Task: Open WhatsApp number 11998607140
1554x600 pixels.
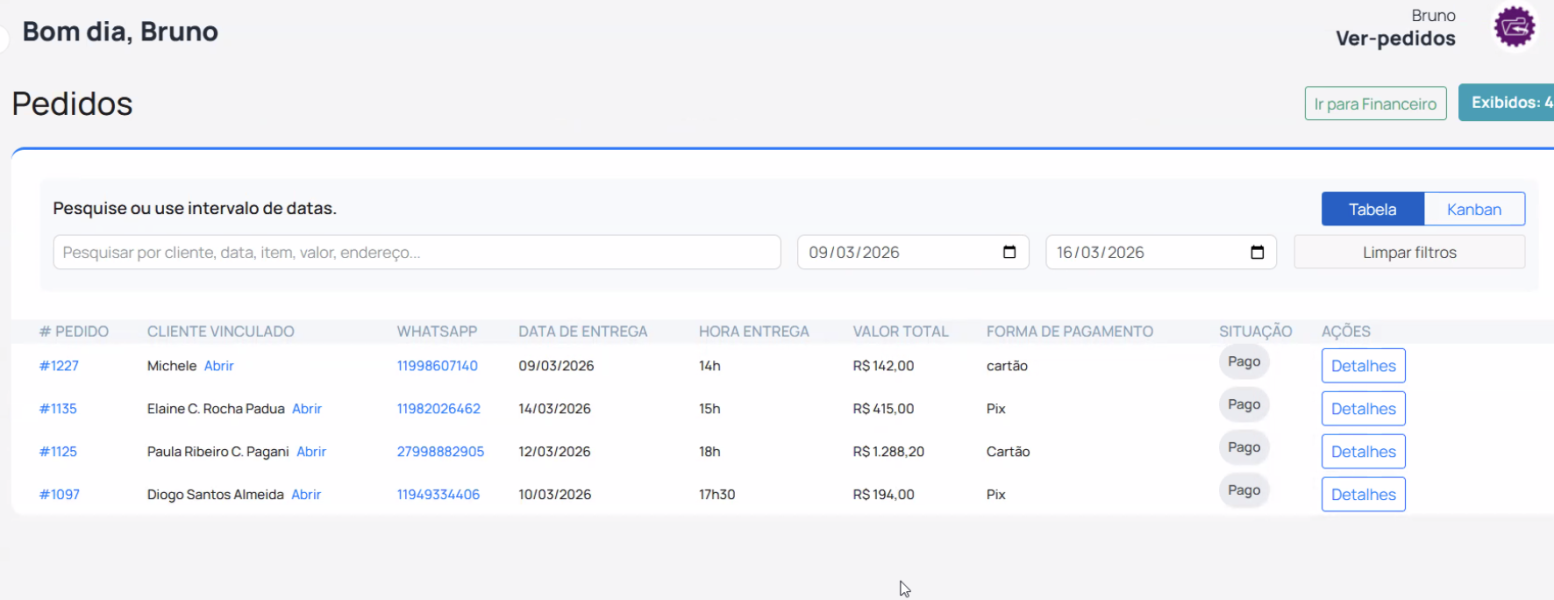Action: pyautogui.click(x=437, y=366)
